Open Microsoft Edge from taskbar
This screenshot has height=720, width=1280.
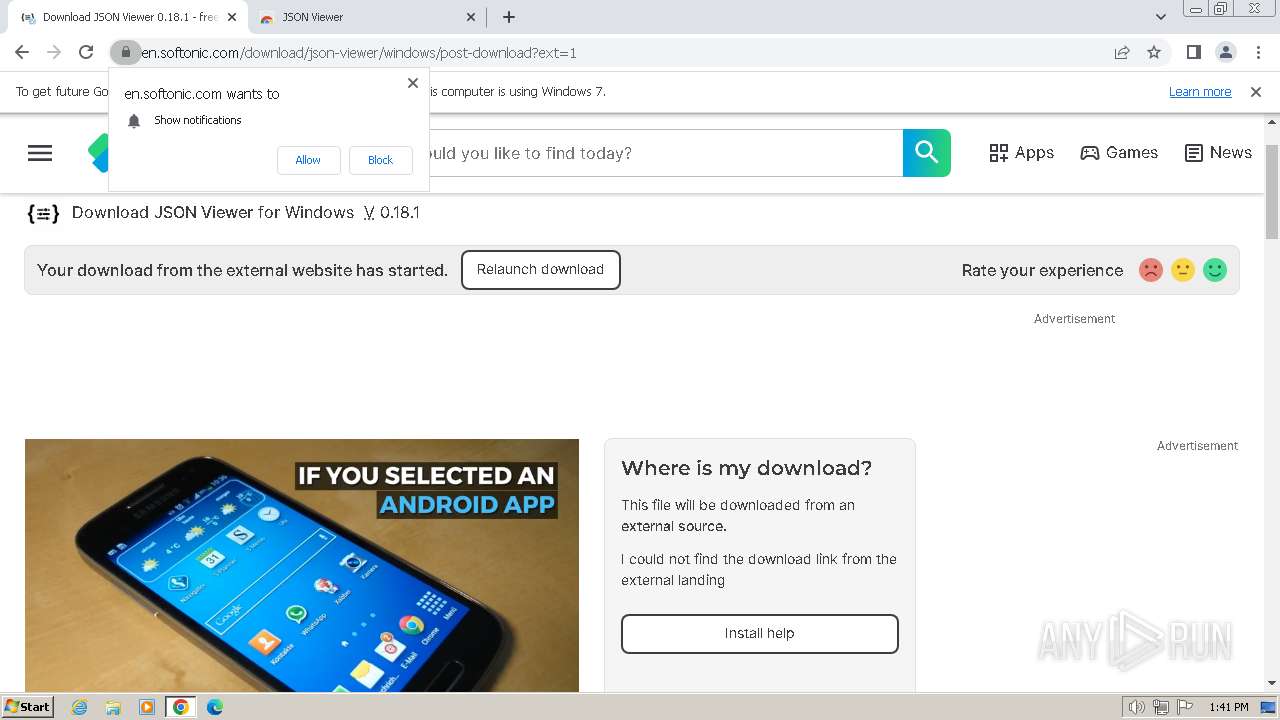(214, 707)
